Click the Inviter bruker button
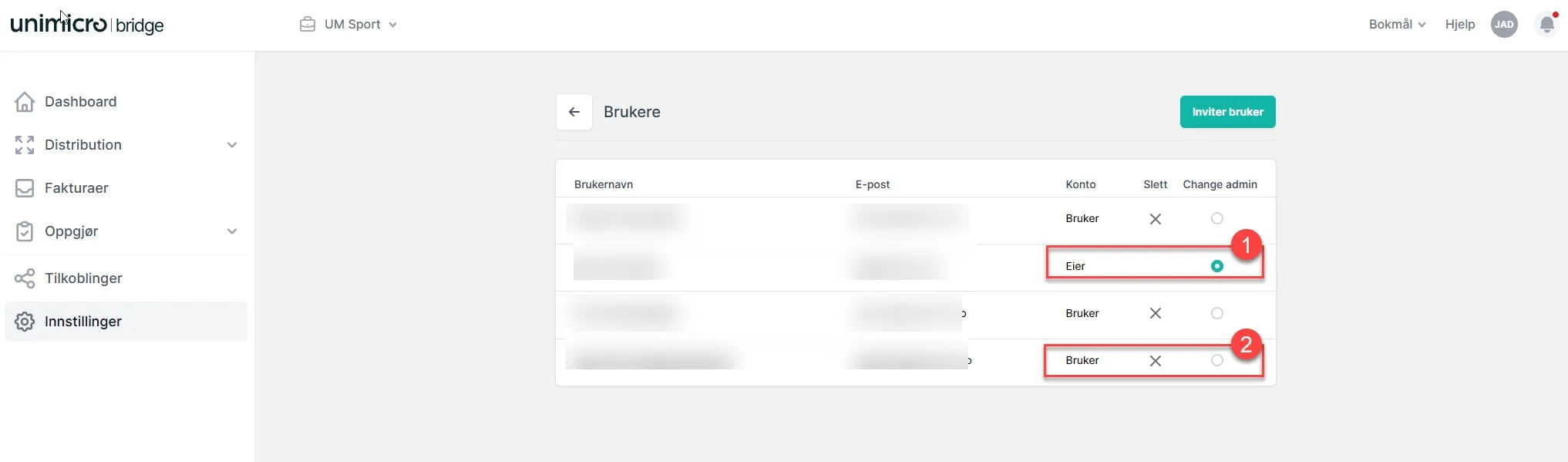 coord(1227,112)
